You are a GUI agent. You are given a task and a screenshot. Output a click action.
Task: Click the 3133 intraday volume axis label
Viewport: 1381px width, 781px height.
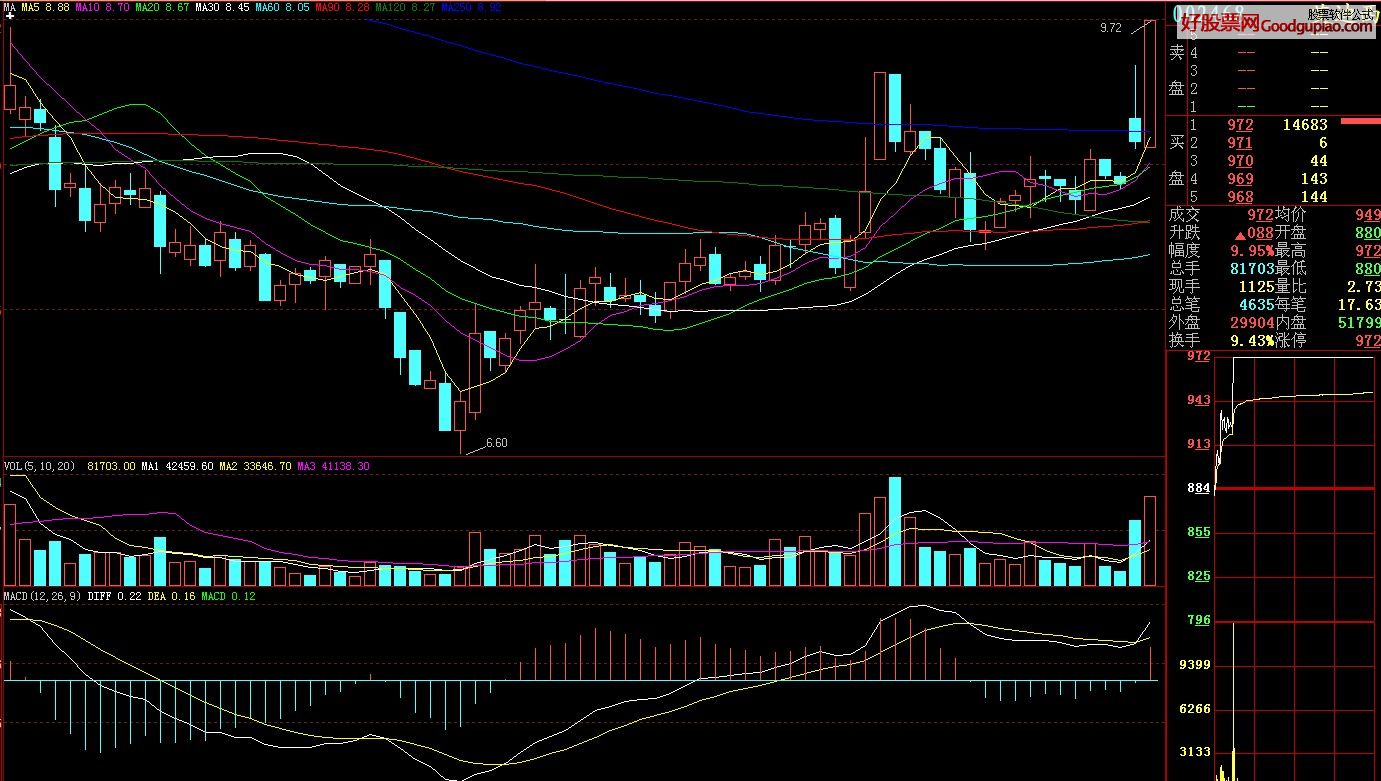1195,752
